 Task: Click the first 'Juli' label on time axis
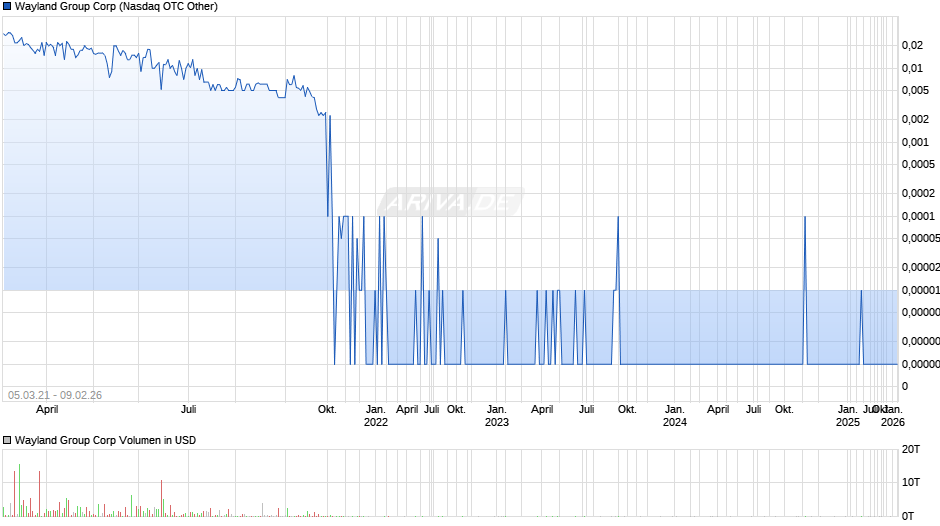pyautogui.click(x=188, y=410)
